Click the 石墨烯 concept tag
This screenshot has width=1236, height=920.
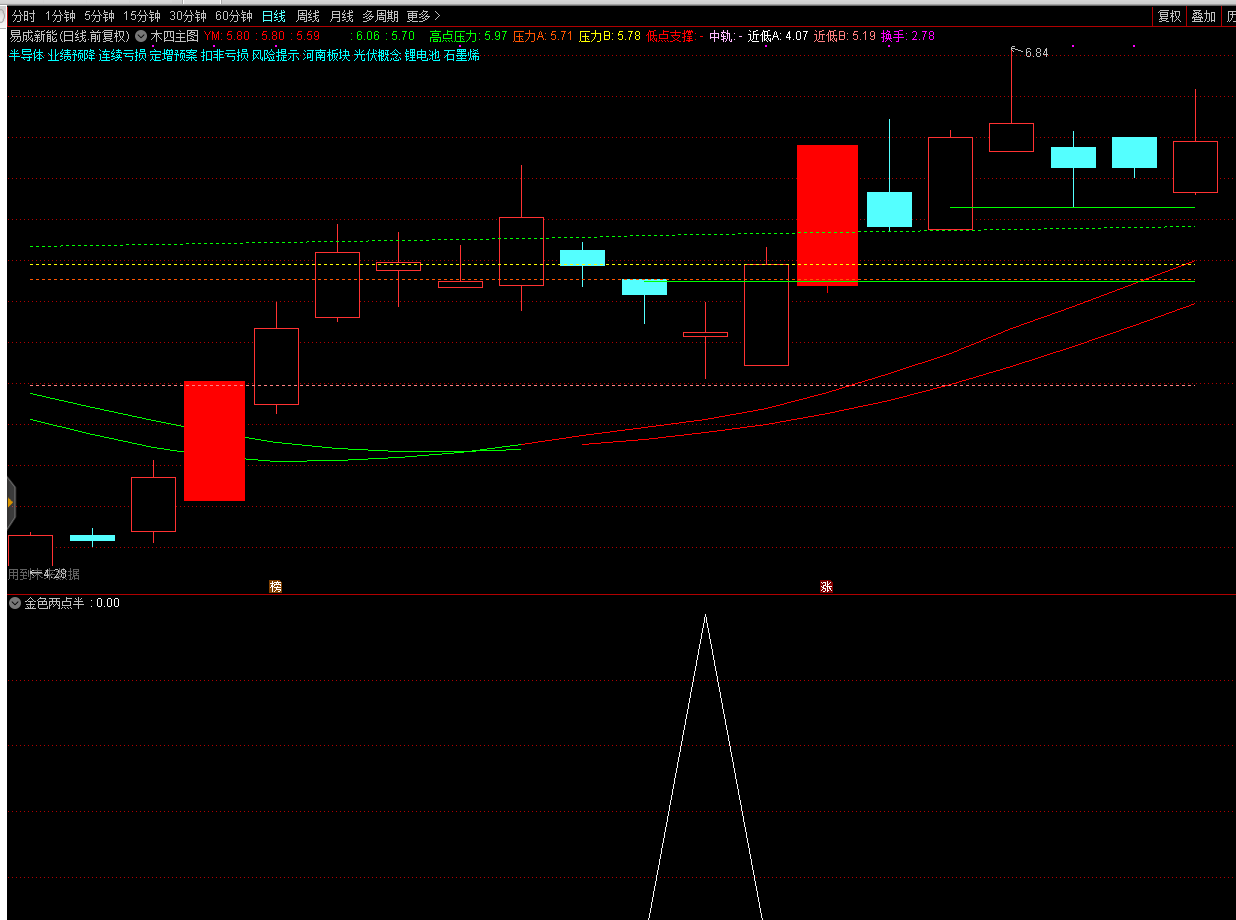(461, 55)
